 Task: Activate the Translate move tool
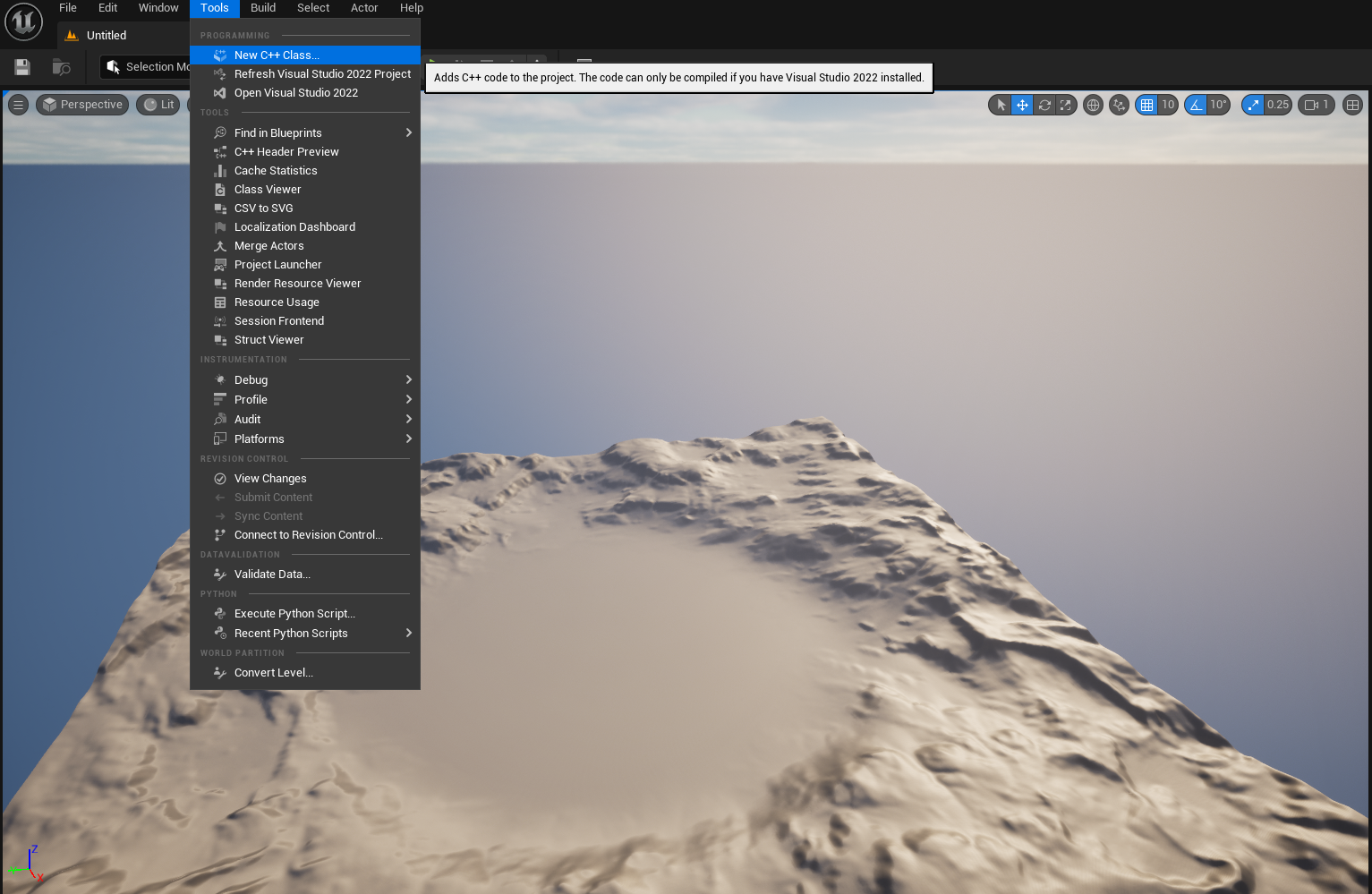coord(1022,105)
